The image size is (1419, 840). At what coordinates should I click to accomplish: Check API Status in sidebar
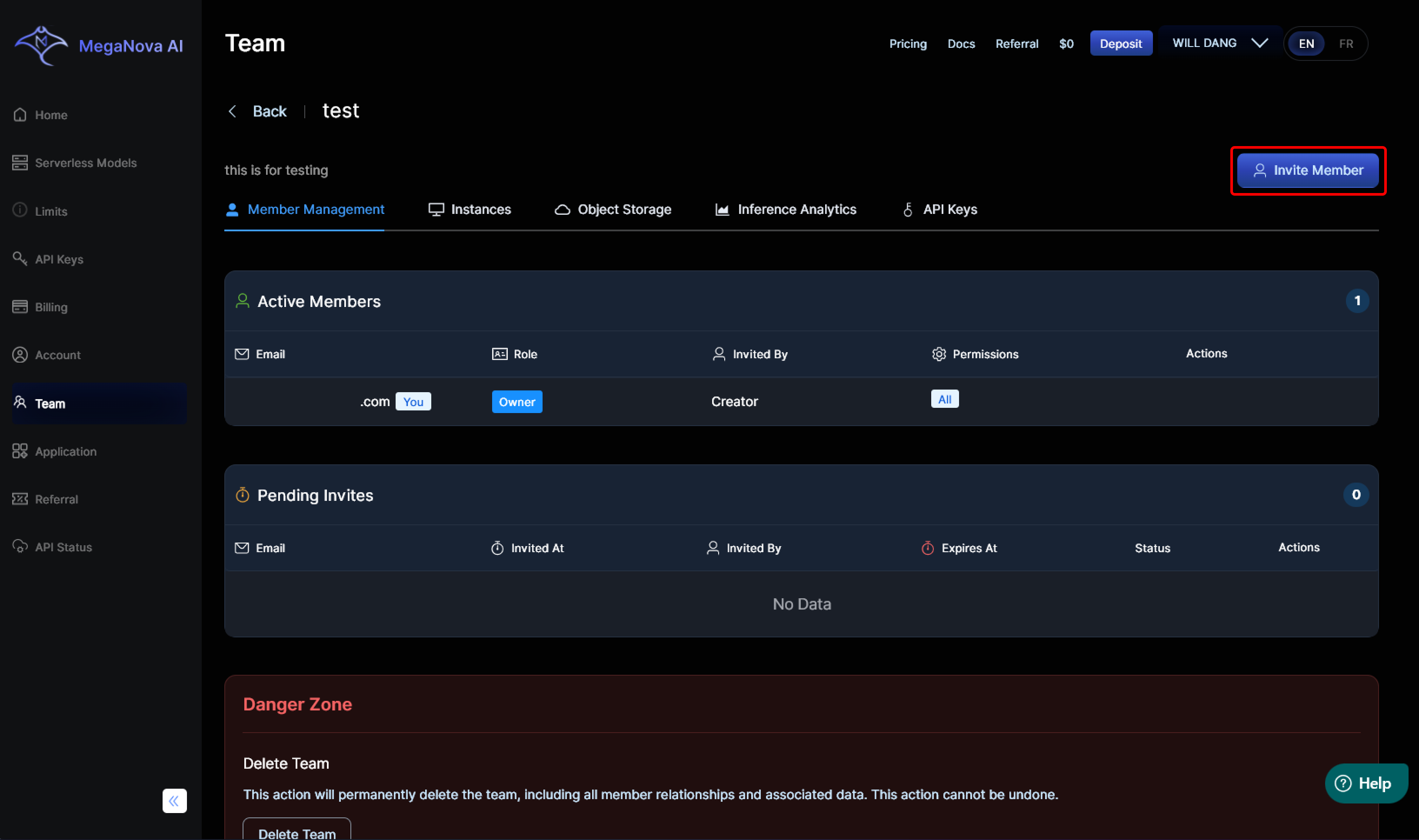[x=63, y=547]
